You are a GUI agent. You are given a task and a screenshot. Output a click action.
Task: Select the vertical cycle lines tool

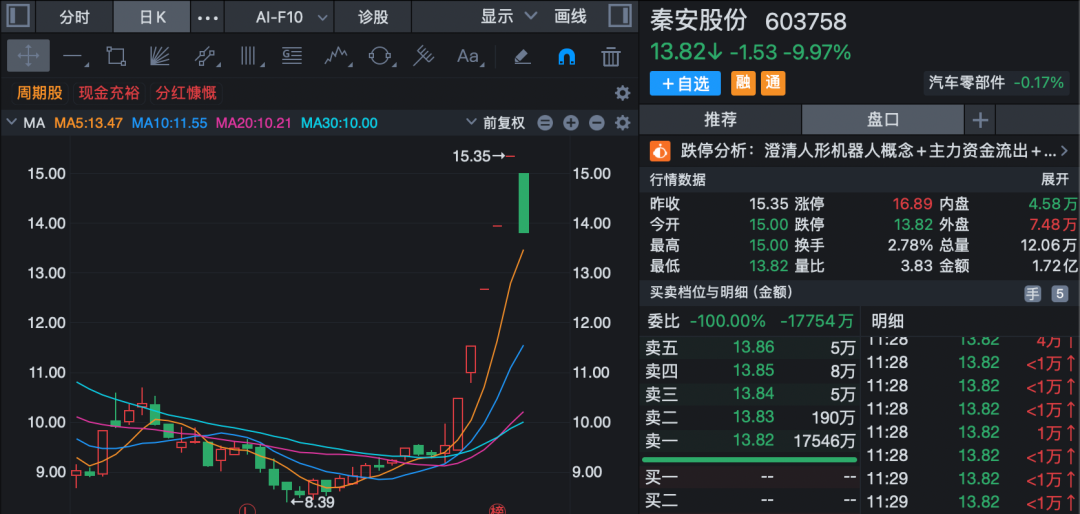coord(248,56)
